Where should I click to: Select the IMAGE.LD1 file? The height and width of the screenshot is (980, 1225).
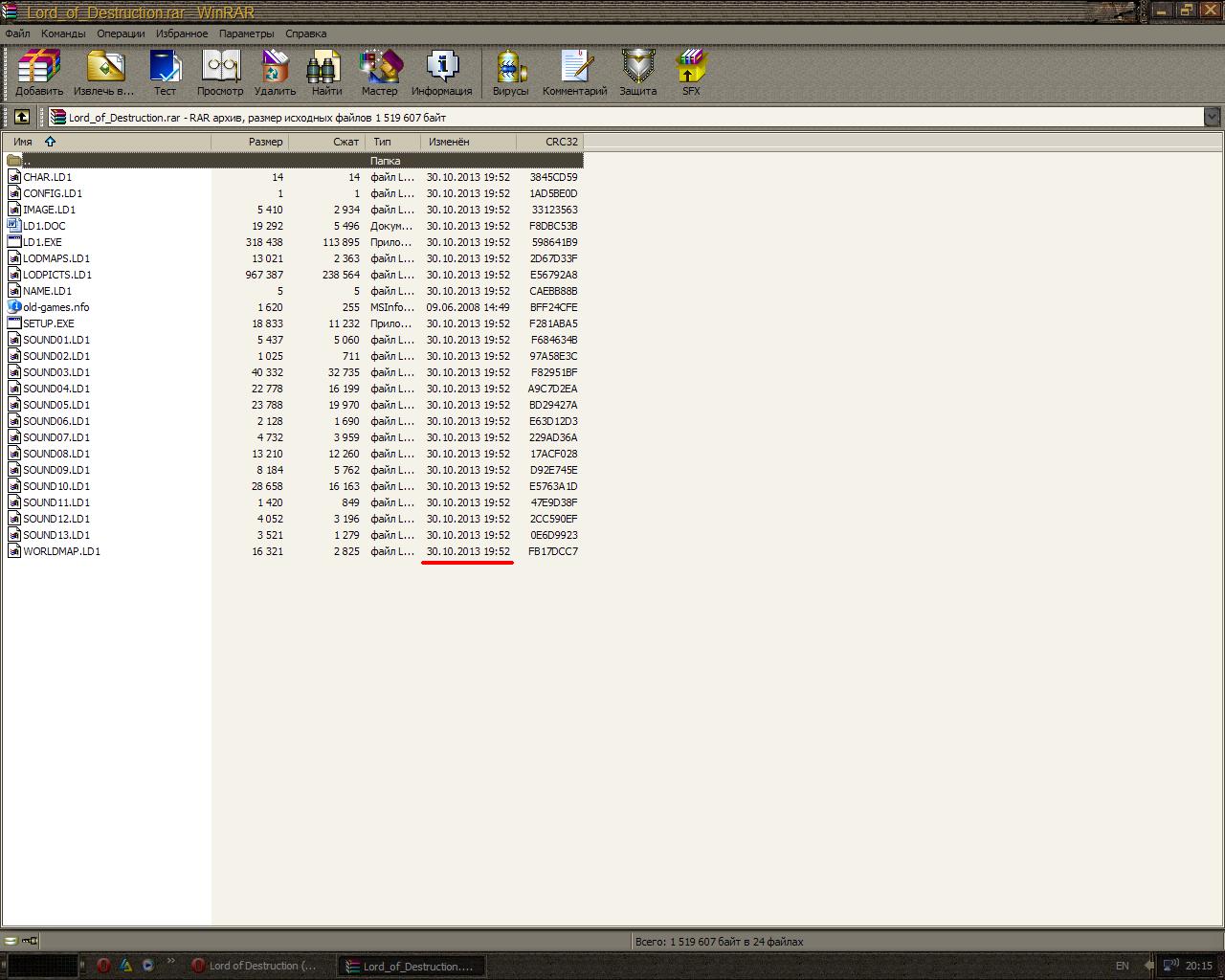293,210
